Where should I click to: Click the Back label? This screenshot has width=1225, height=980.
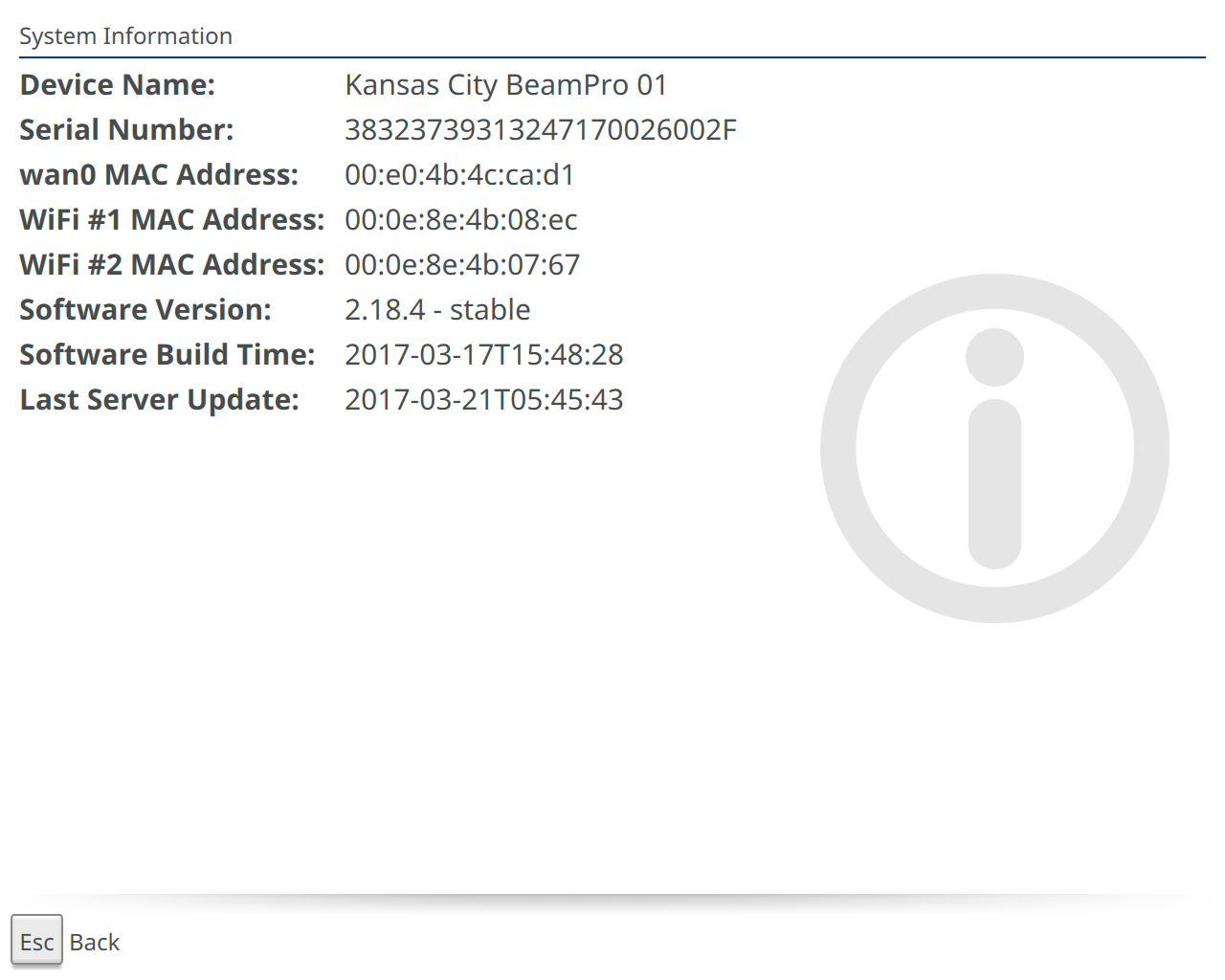coord(94,943)
